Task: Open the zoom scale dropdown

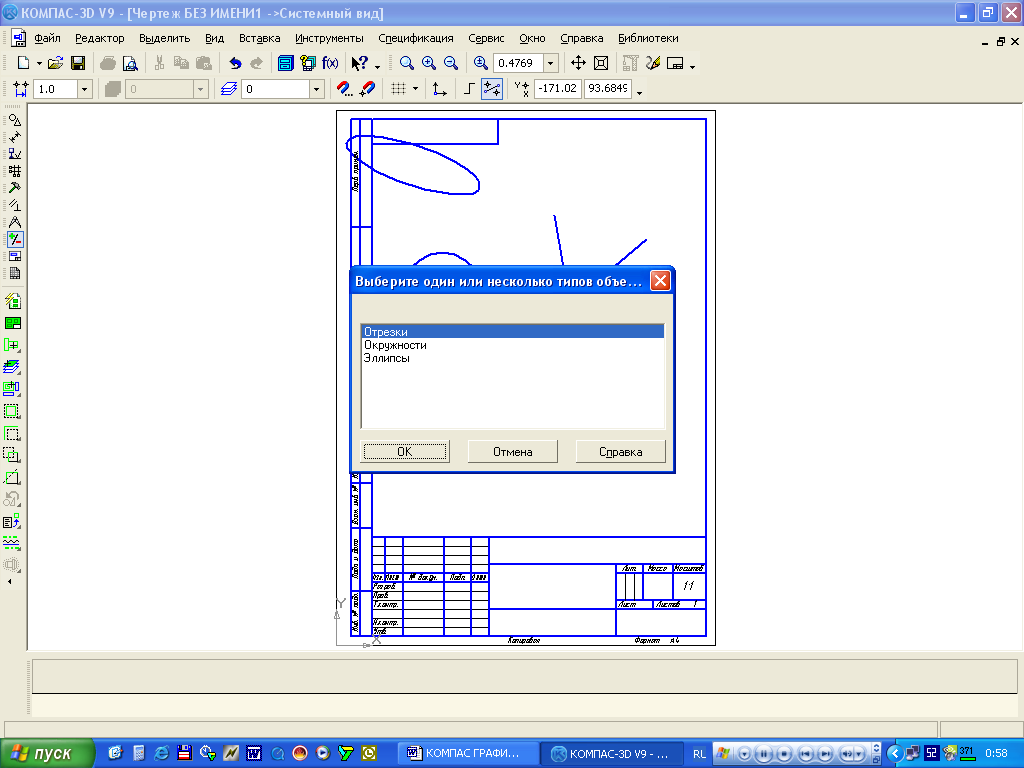Action: pos(551,63)
